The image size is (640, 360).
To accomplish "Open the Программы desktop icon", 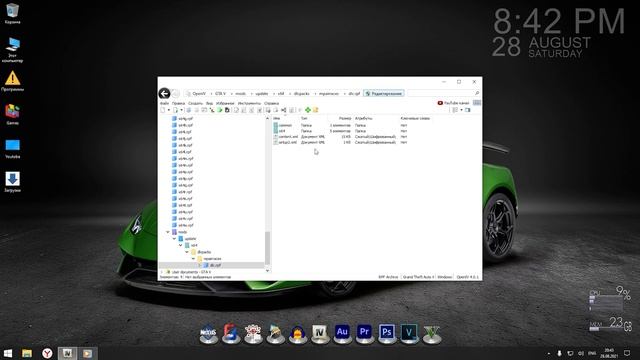I will pyautogui.click(x=12, y=81).
